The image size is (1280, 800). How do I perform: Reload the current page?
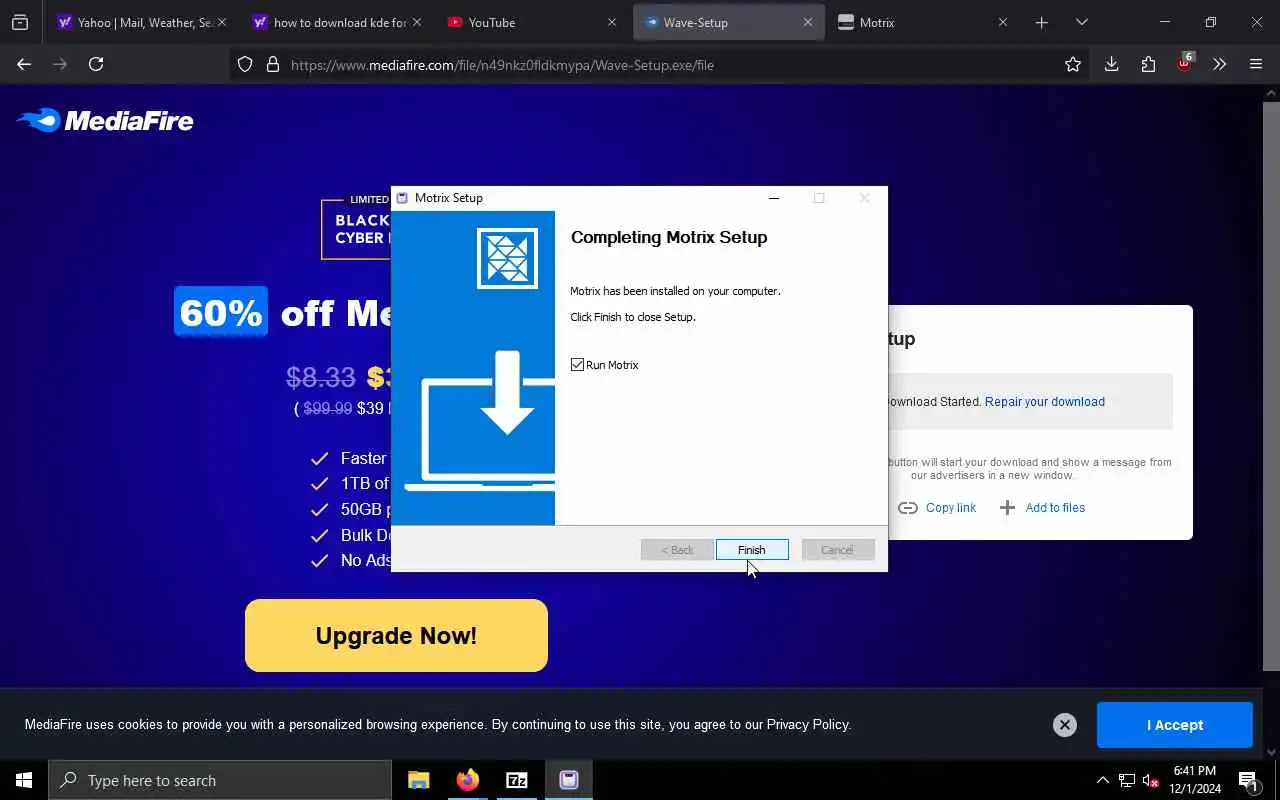tap(96, 64)
